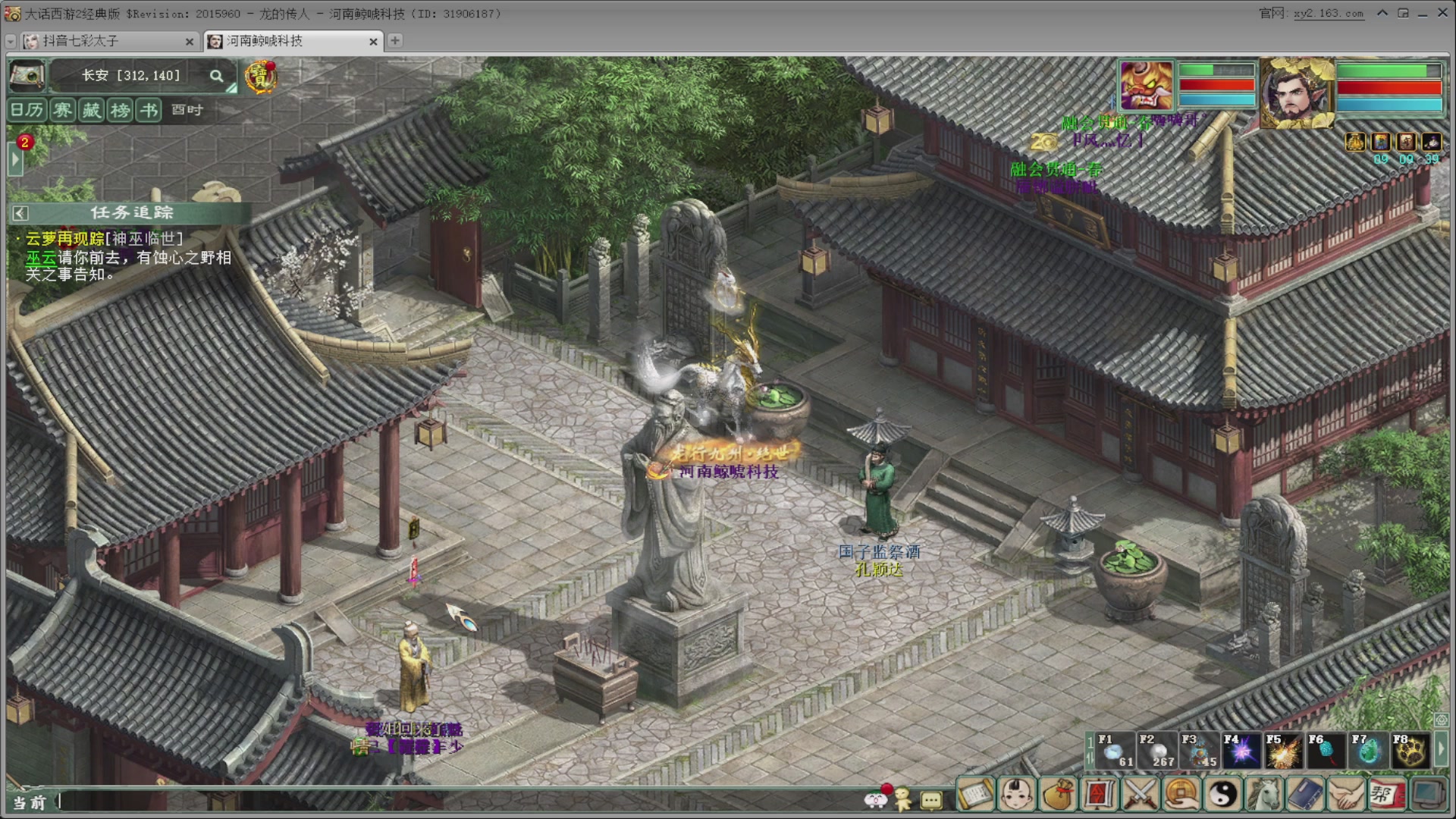Open the computer monitor system icon
The height and width of the screenshot is (819, 1456).
1428,795
